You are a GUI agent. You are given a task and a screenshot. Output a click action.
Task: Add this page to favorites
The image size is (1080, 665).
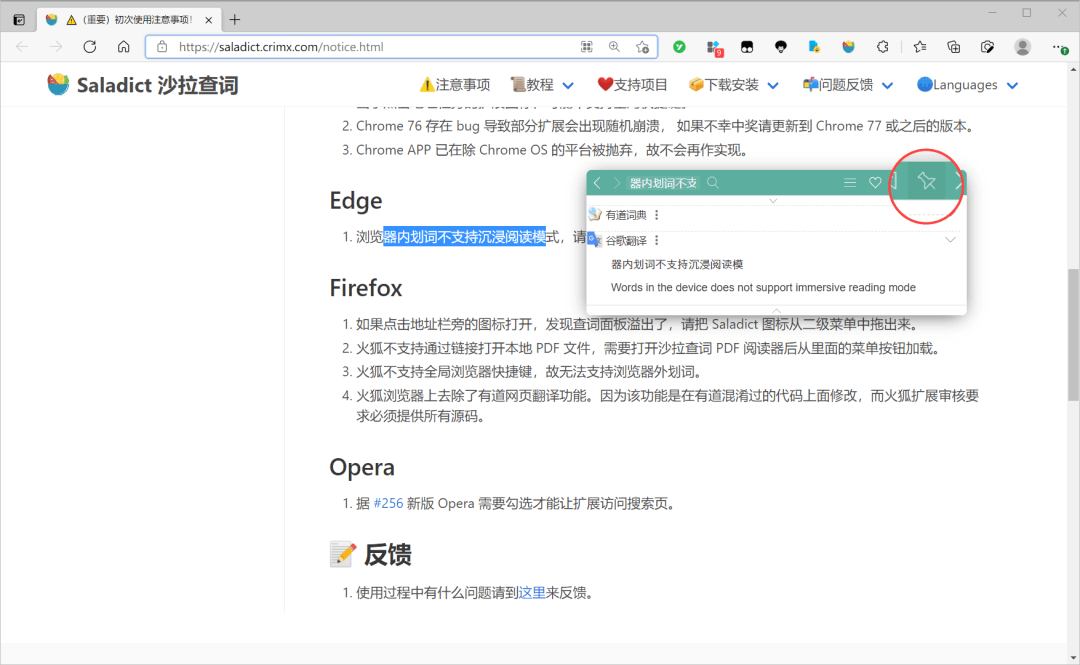pyautogui.click(x=643, y=47)
